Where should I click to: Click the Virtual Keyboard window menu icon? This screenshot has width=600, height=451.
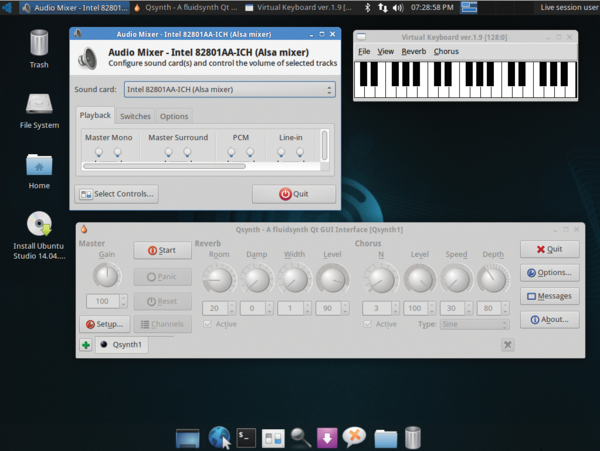[x=361, y=37]
